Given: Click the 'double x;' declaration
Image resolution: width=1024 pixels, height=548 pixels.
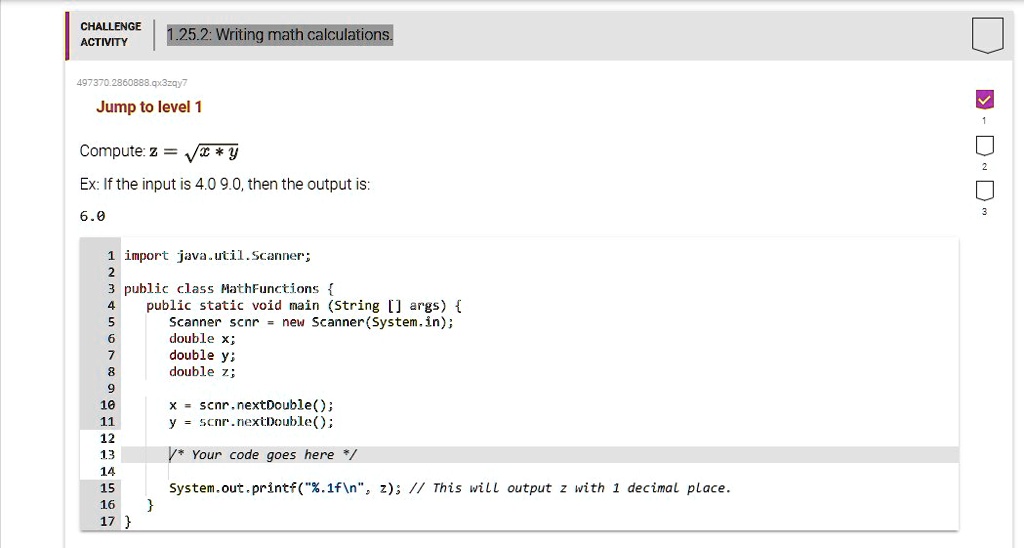Looking at the screenshot, I should click(x=202, y=338).
